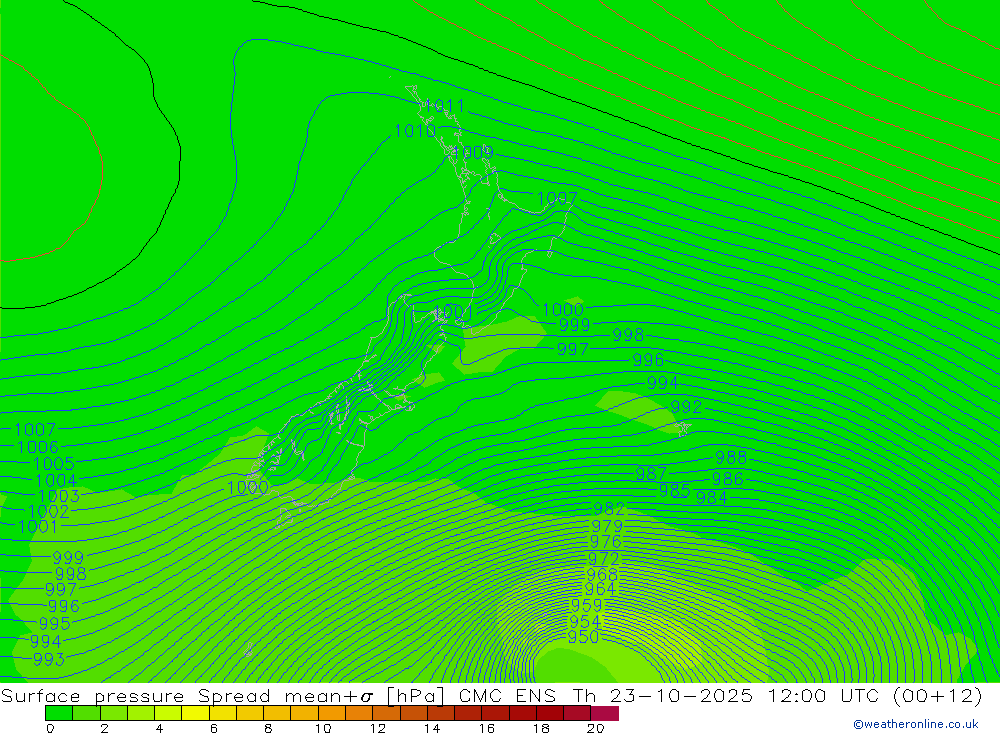Pick the orange swatch just after 10
Viewport: 1000px width, 733px height.
(x=332, y=713)
